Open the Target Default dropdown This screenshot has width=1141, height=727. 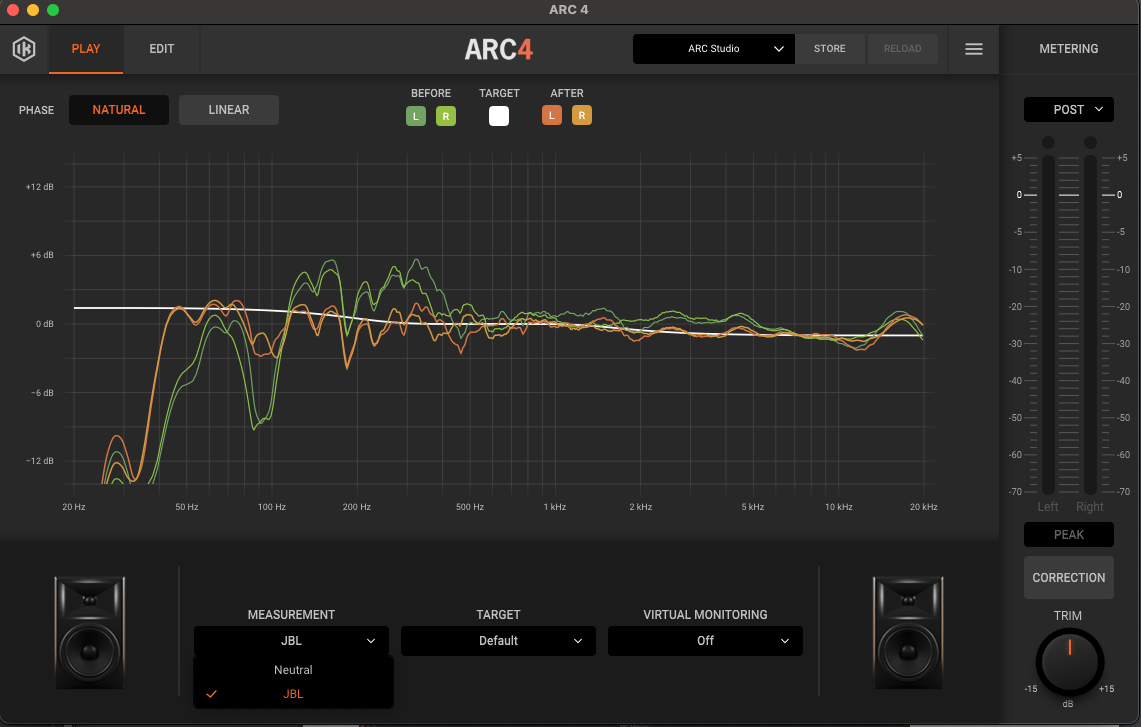coord(498,641)
